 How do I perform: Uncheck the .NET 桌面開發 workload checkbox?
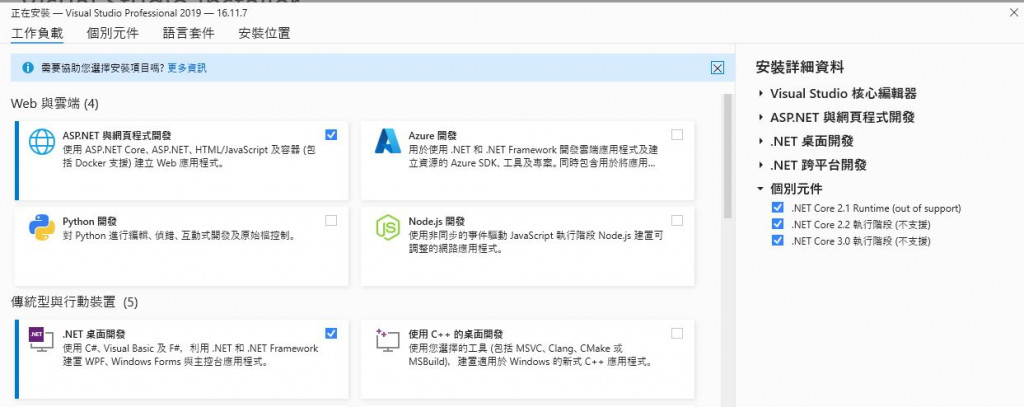331,333
